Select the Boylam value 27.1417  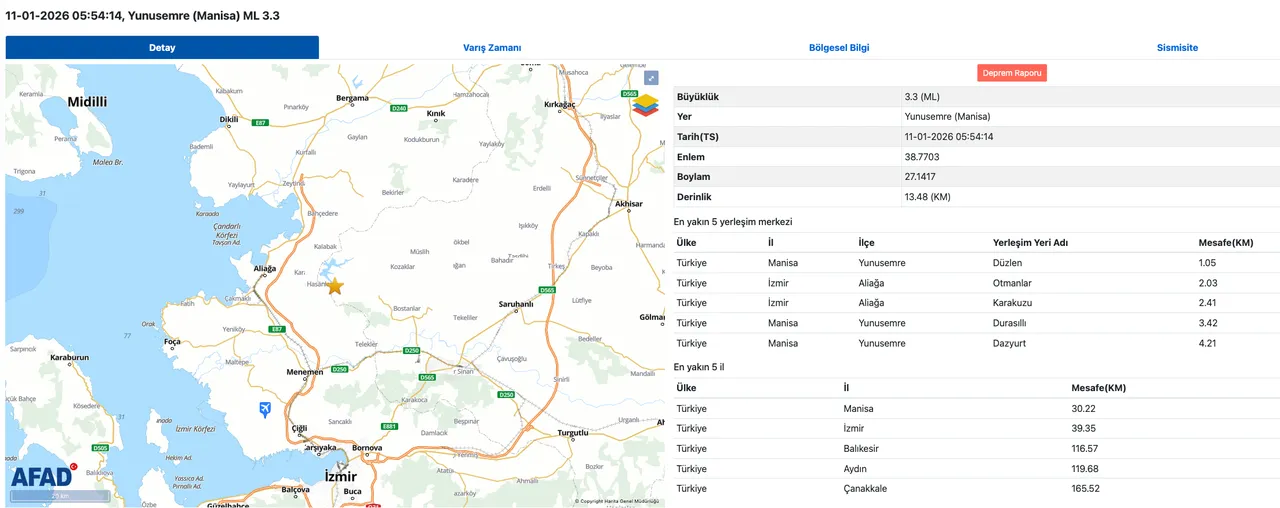(920, 177)
